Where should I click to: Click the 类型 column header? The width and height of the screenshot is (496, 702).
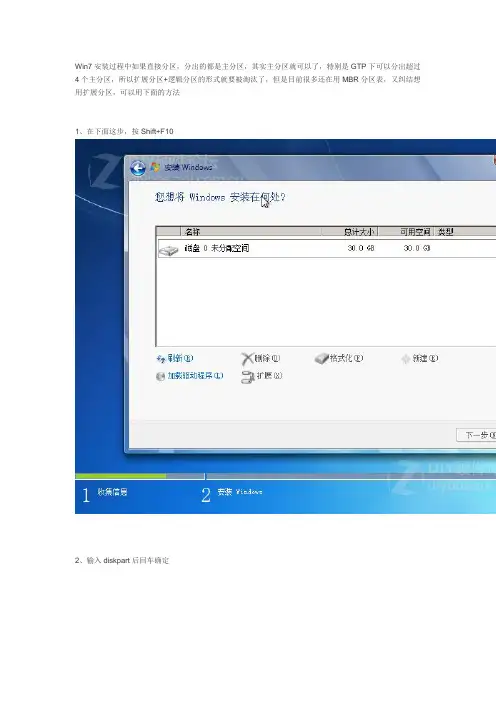click(x=465, y=231)
